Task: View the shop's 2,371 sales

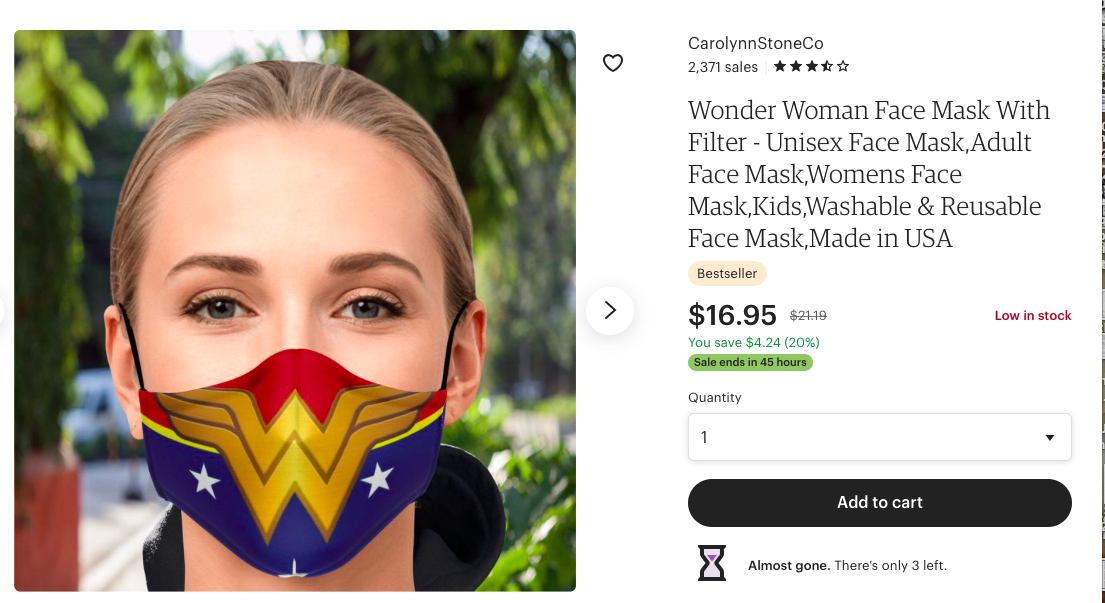Action: pyautogui.click(x=722, y=67)
